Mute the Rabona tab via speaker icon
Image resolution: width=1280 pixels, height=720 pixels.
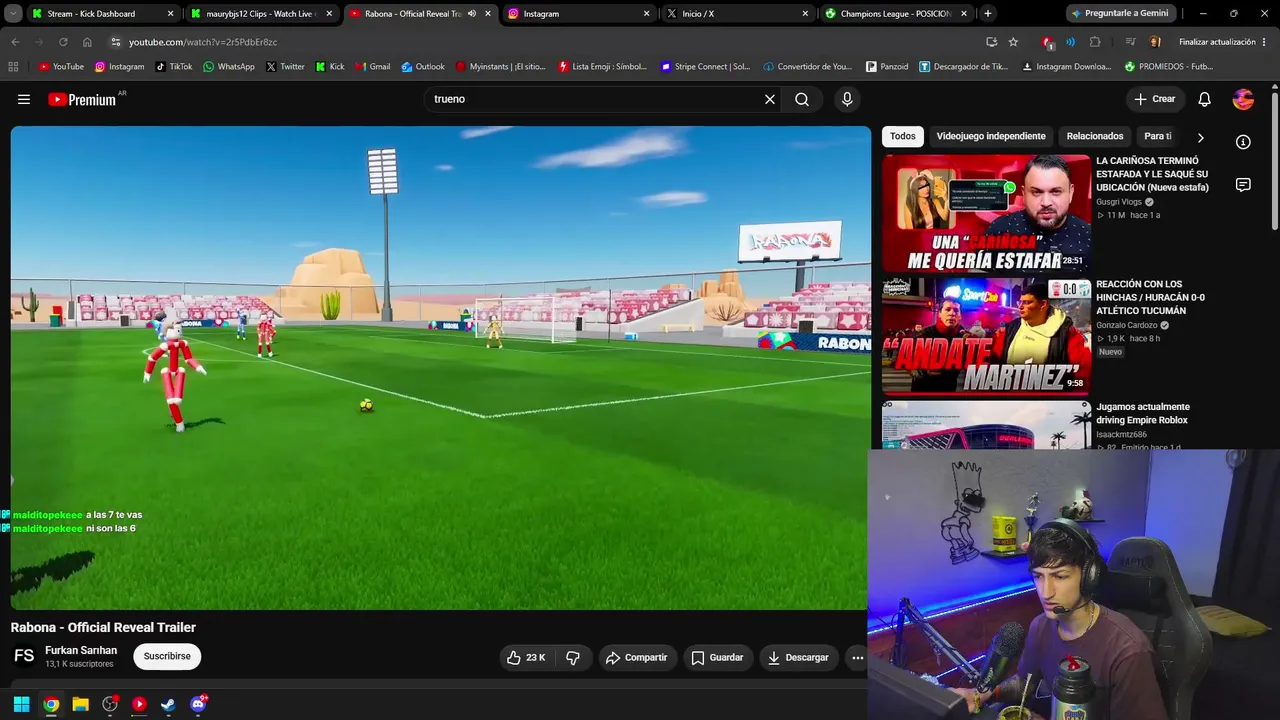[472, 14]
